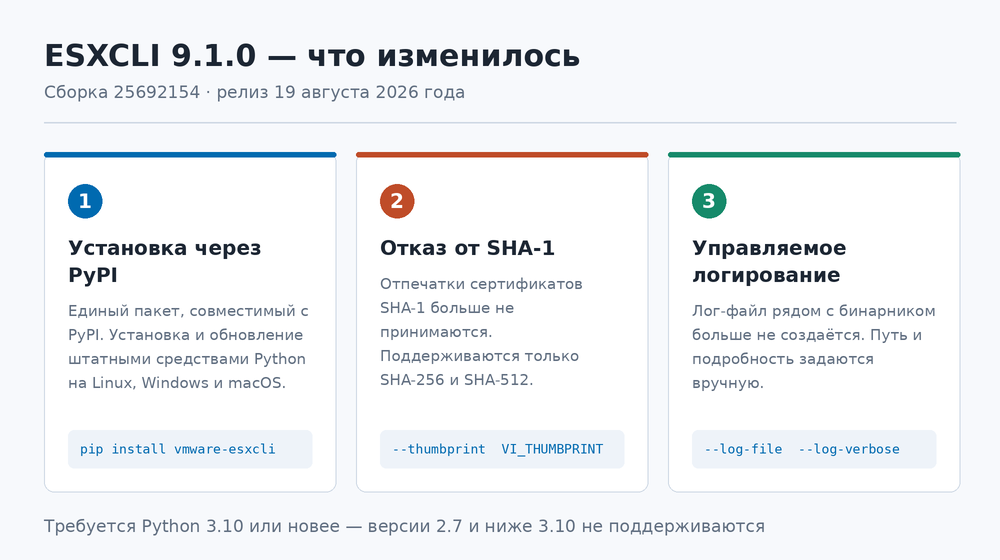Click the card title "Установка через PyPI"
This screenshot has width=1000, height=560.
[x=165, y=261]
